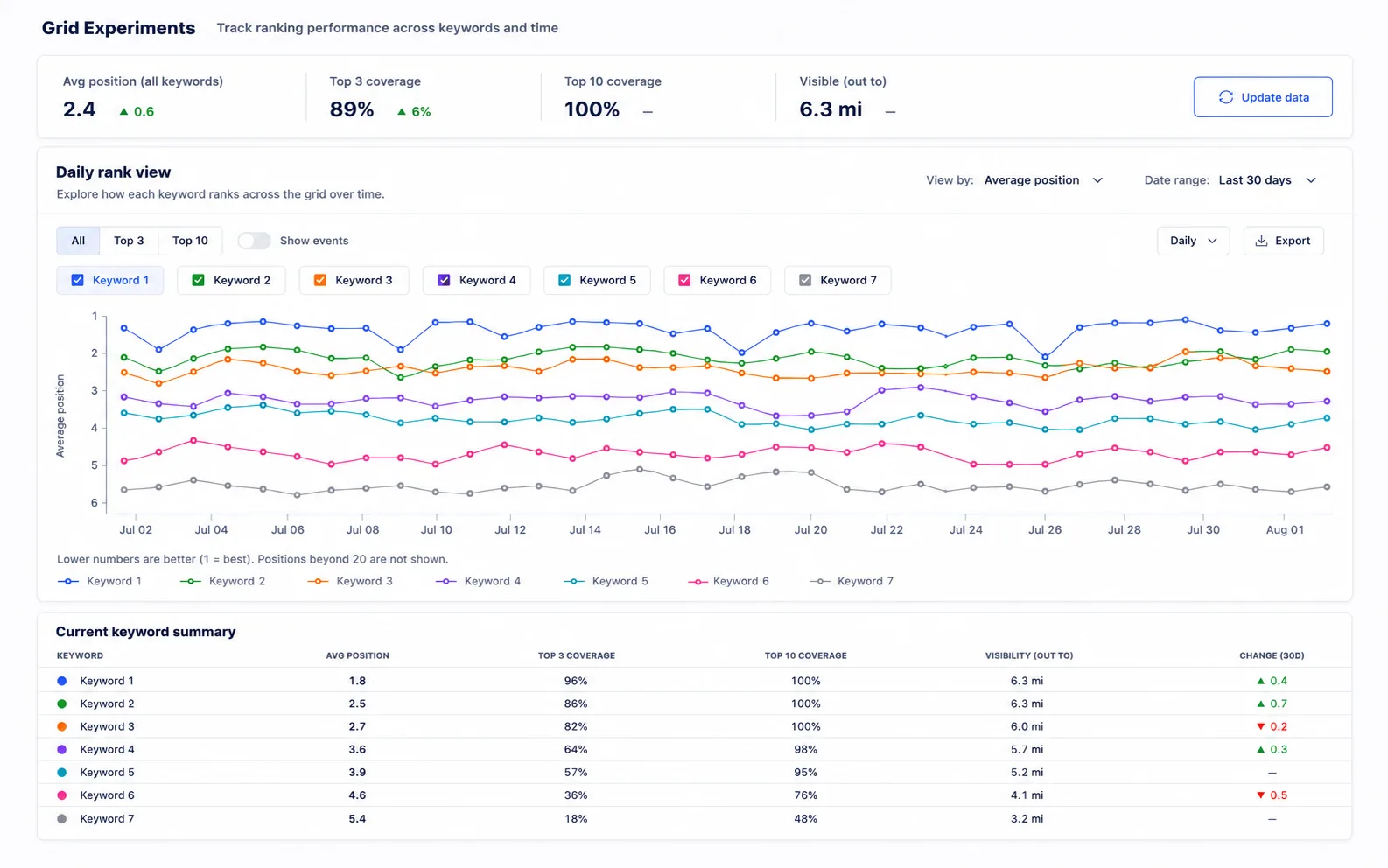Click red down arrow in Keyword 6 row
The image size is (1388, 868).
[1260, 795]
